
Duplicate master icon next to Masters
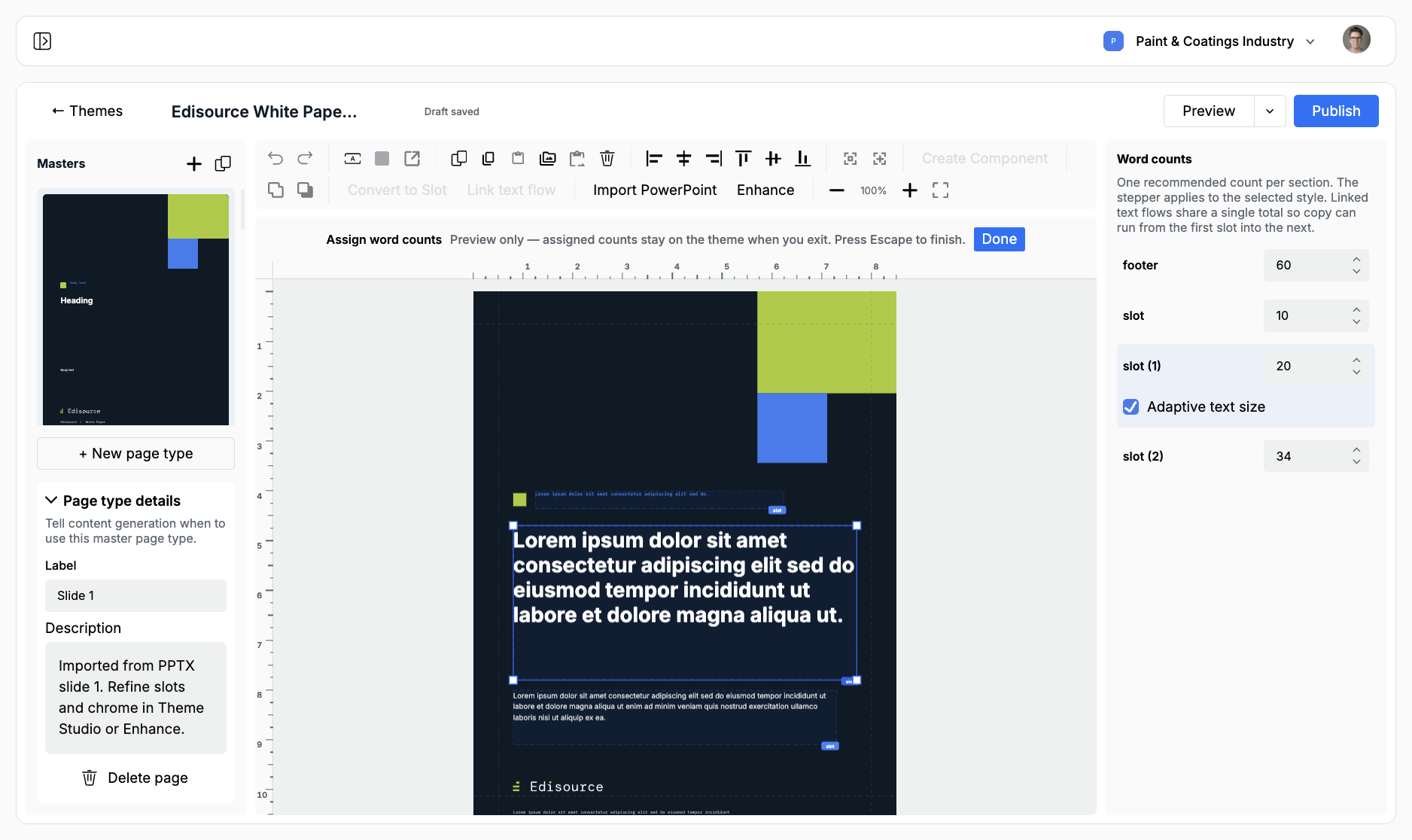(x=223, y=163)
